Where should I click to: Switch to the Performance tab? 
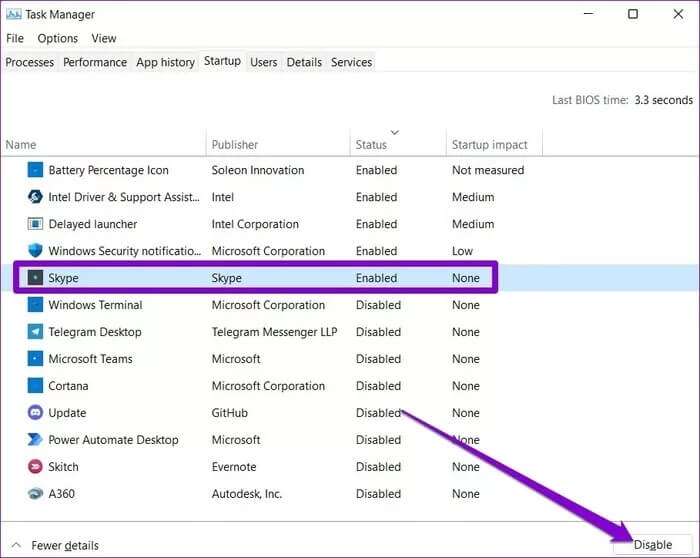[x=95, y=62]
